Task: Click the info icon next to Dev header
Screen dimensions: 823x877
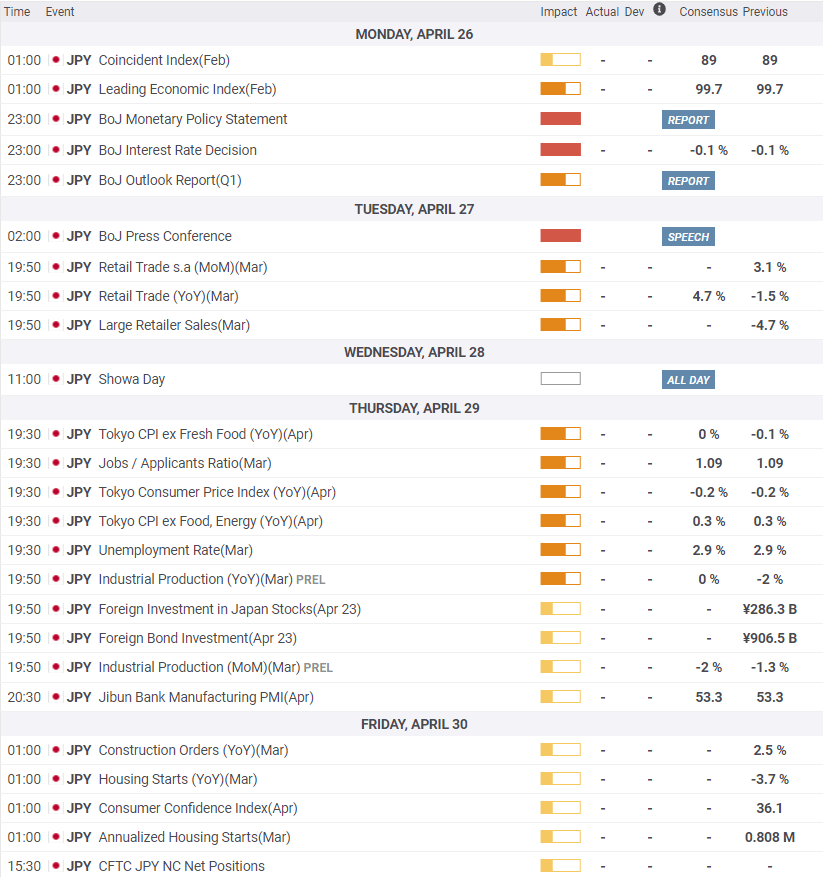Action: pyautogui.click(x=659, y=10)
